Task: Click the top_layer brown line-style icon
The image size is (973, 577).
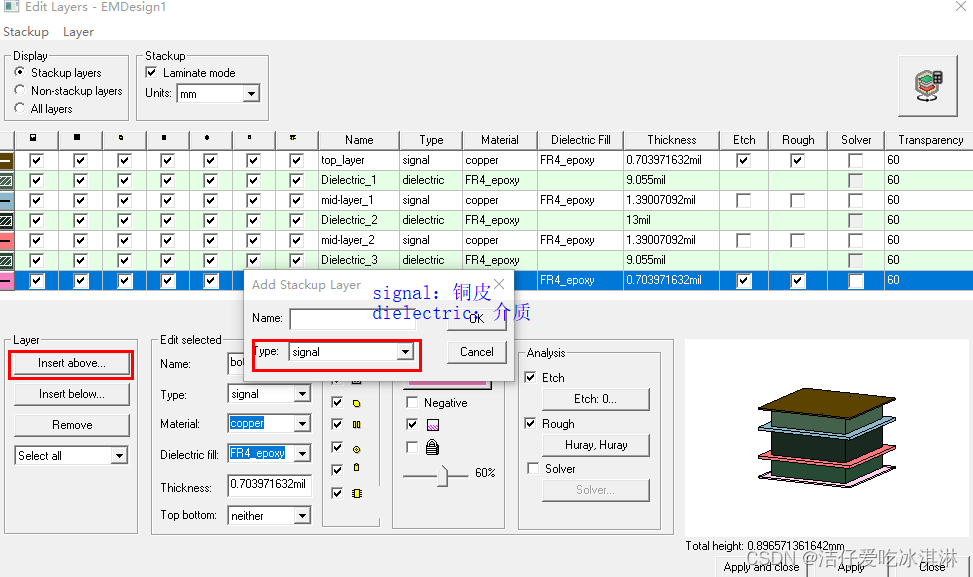Action: coord(6,161)
